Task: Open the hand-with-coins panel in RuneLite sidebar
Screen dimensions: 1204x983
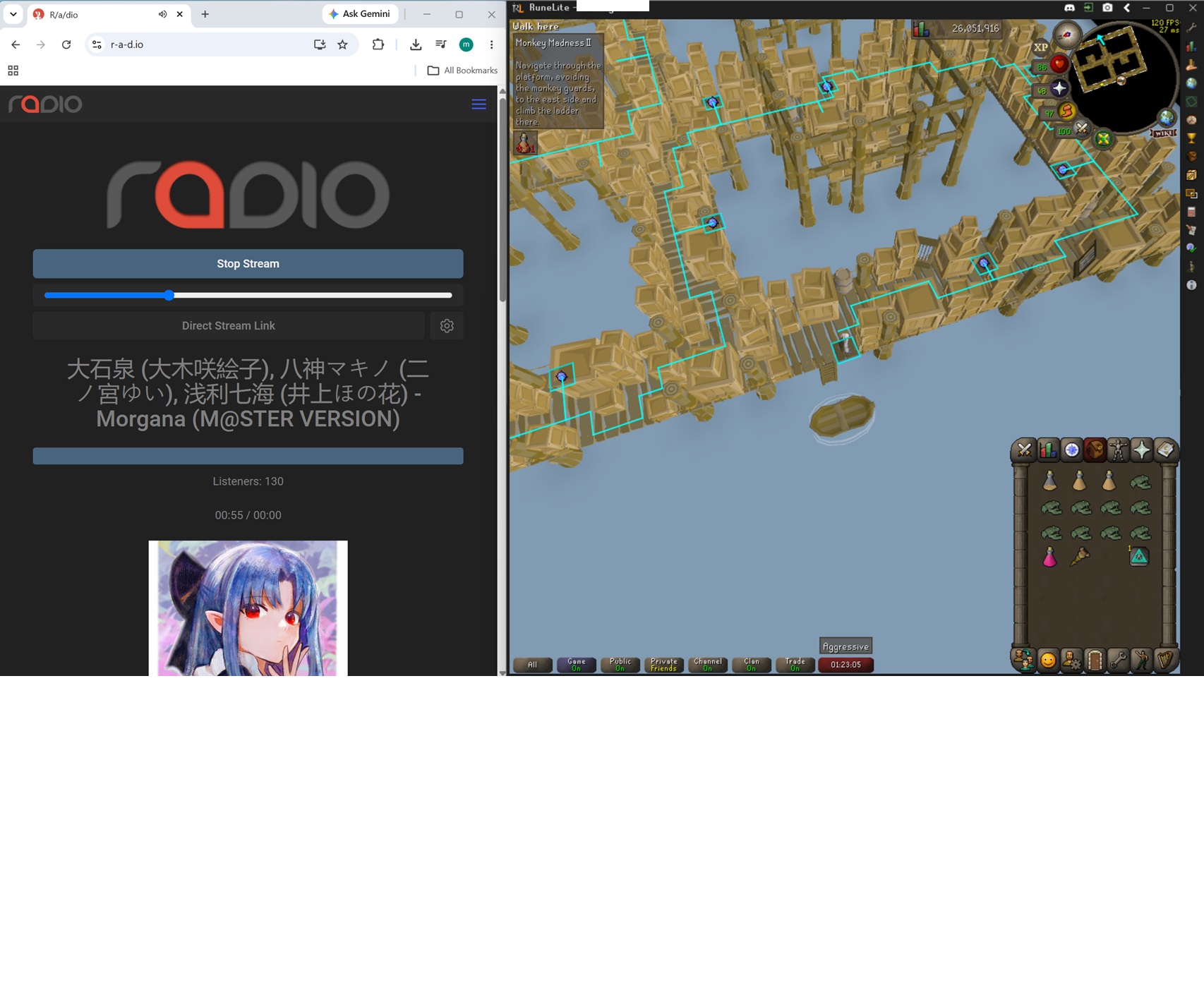Action: 1191,65
